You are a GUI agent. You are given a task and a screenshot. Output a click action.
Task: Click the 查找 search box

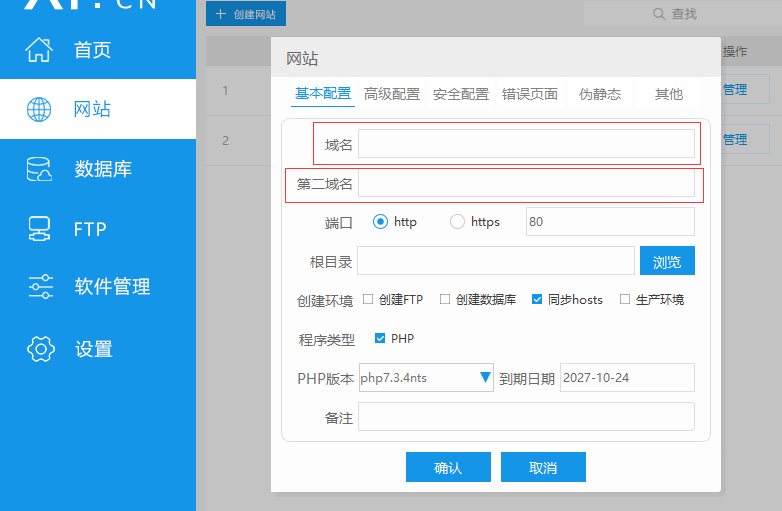point(683,14)
